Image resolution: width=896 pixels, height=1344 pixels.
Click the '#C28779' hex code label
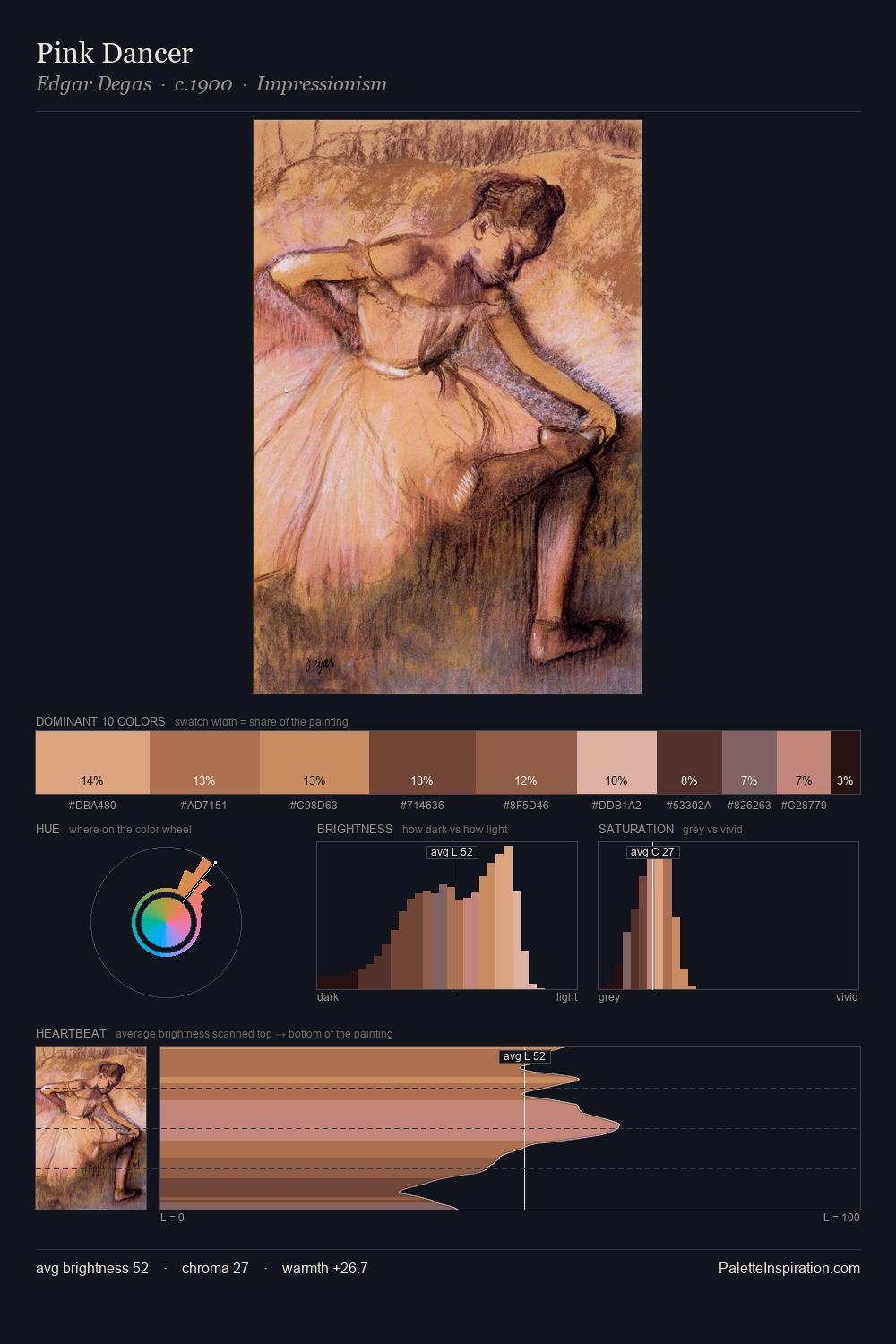point(804,806)
